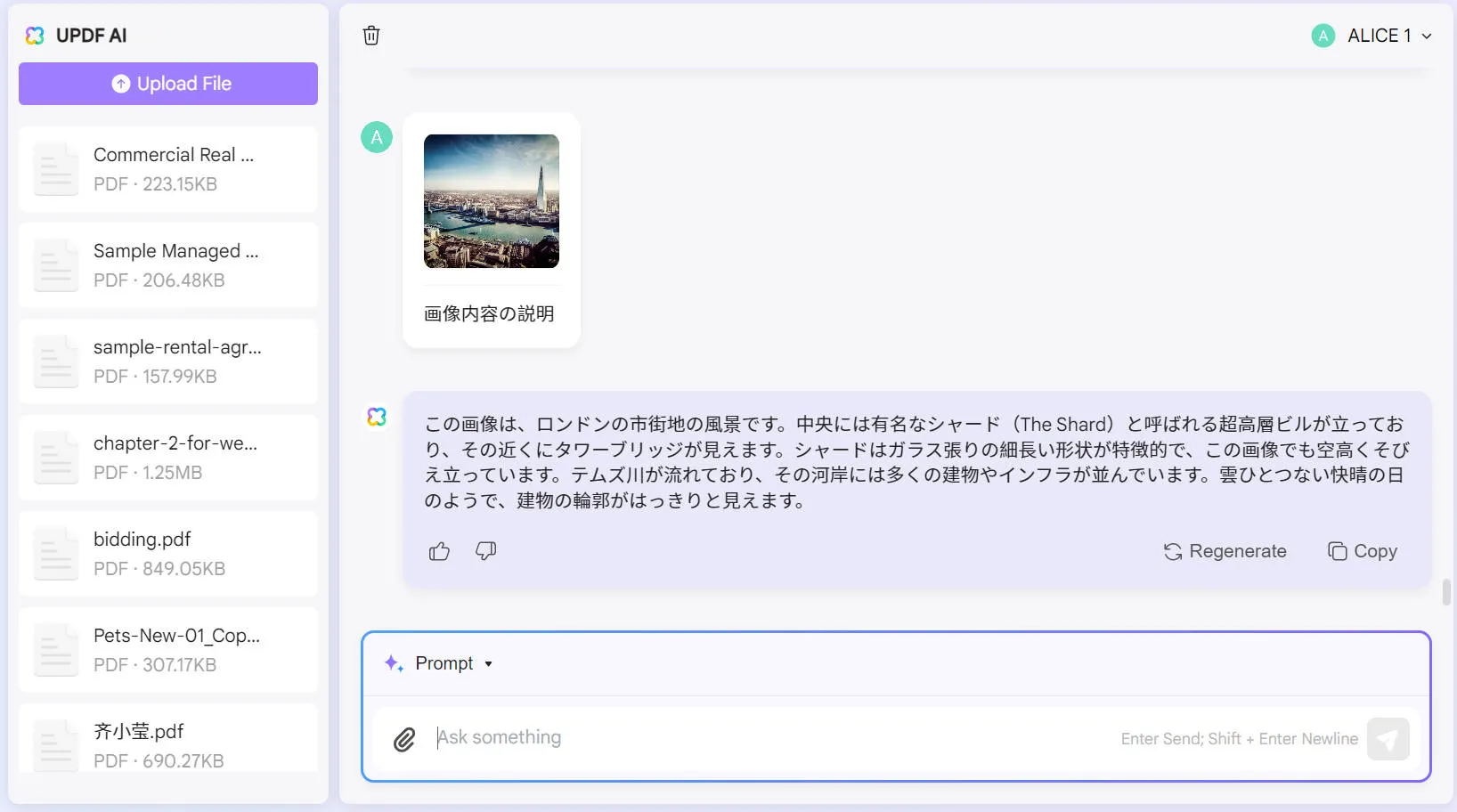Click the document icon beside chapter-2-for-we
Viewport: 1457px width, 812px height.
56,458
